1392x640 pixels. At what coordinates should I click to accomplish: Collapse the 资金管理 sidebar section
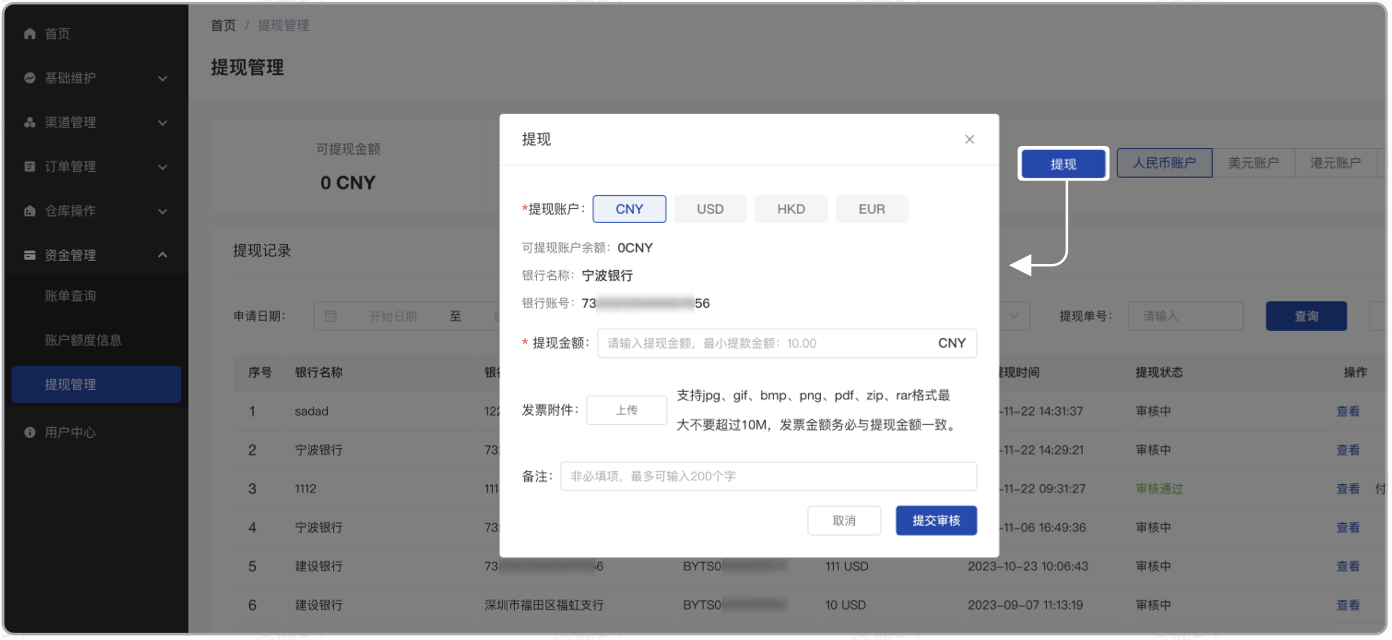tap(163, 254)
